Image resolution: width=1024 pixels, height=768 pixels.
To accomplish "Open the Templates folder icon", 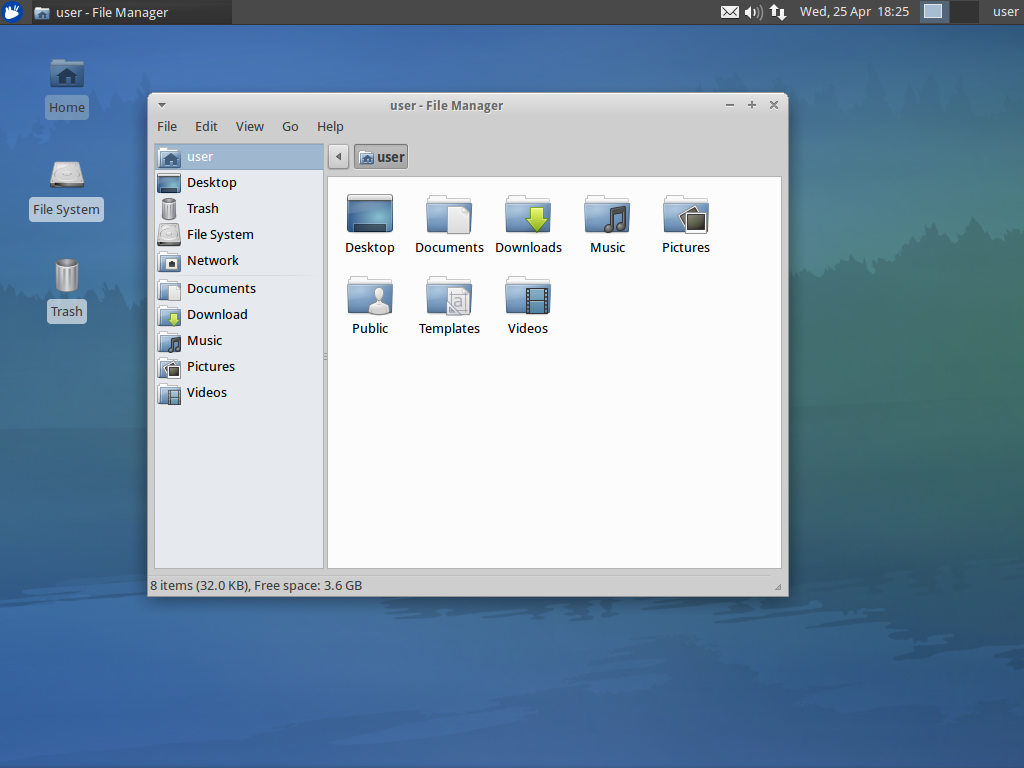I will (449, 296).
